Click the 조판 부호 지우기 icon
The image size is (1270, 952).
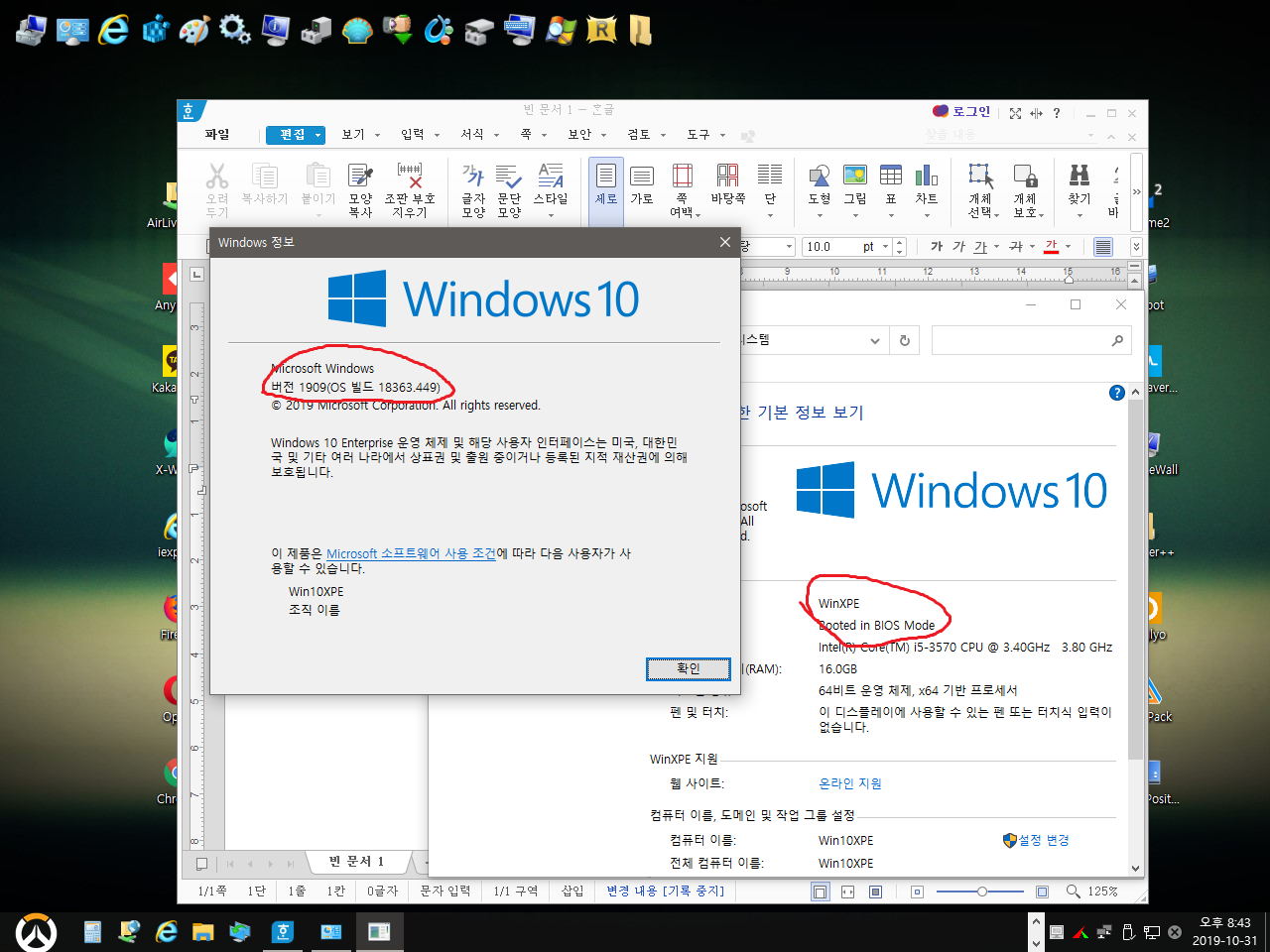pos(410,177)
